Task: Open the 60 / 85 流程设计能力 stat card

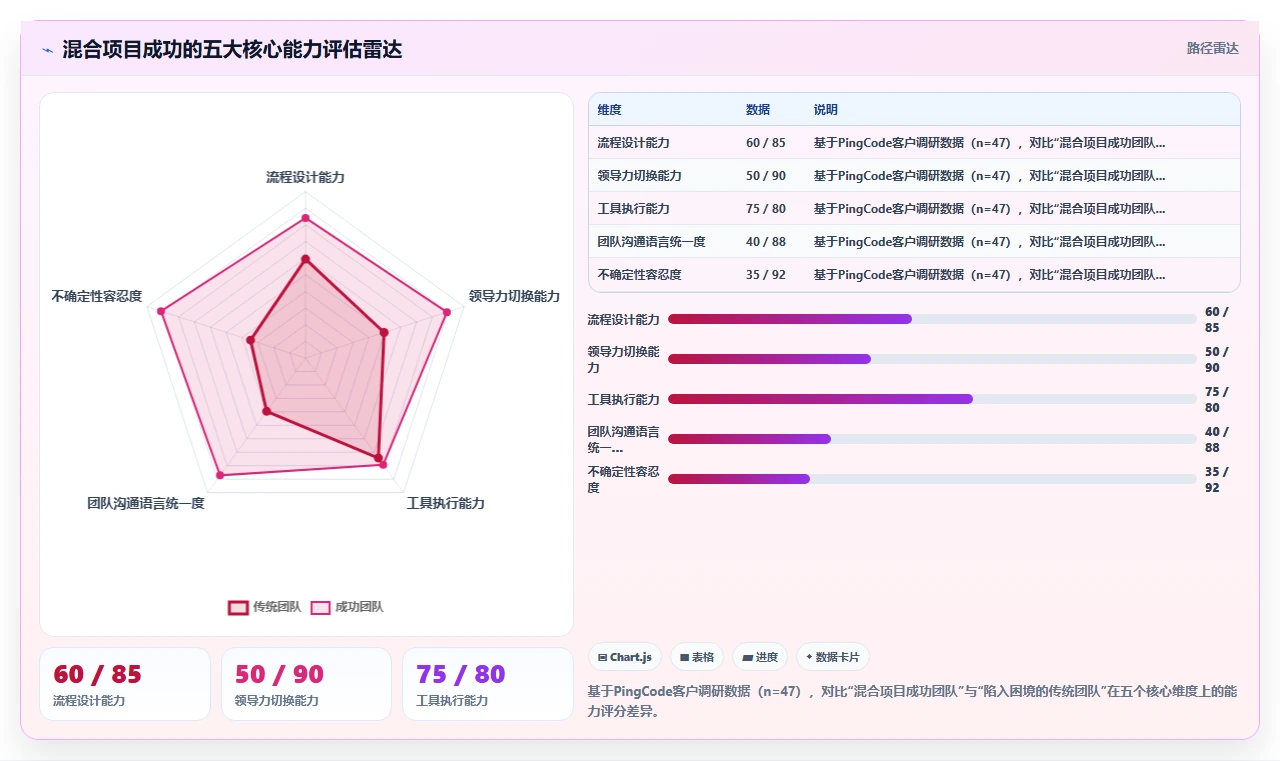Action: pos(125,684)
